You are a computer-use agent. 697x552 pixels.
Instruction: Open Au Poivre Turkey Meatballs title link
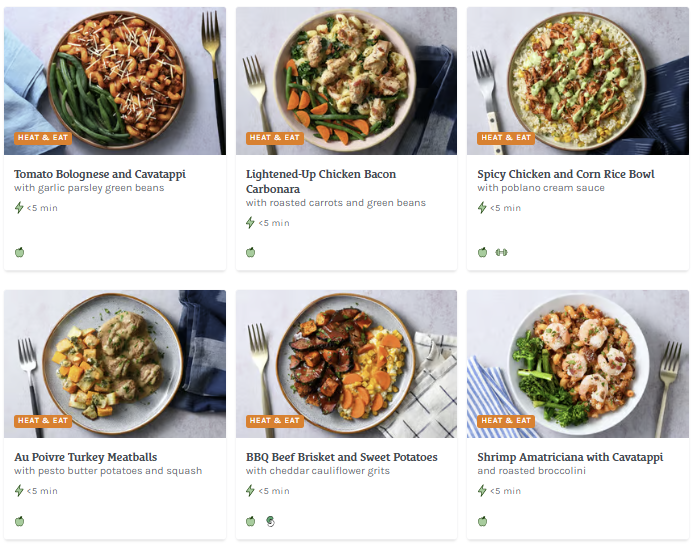86,457
